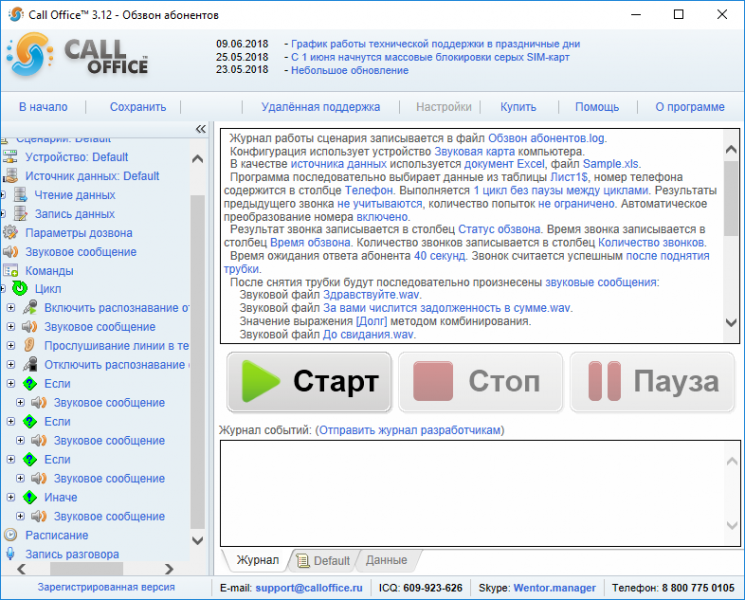This screenshot has width=745, height=600.
Task: Open the Обзвон абонентов.log file link
Action: pyautogui.click(x=546, y=138)
